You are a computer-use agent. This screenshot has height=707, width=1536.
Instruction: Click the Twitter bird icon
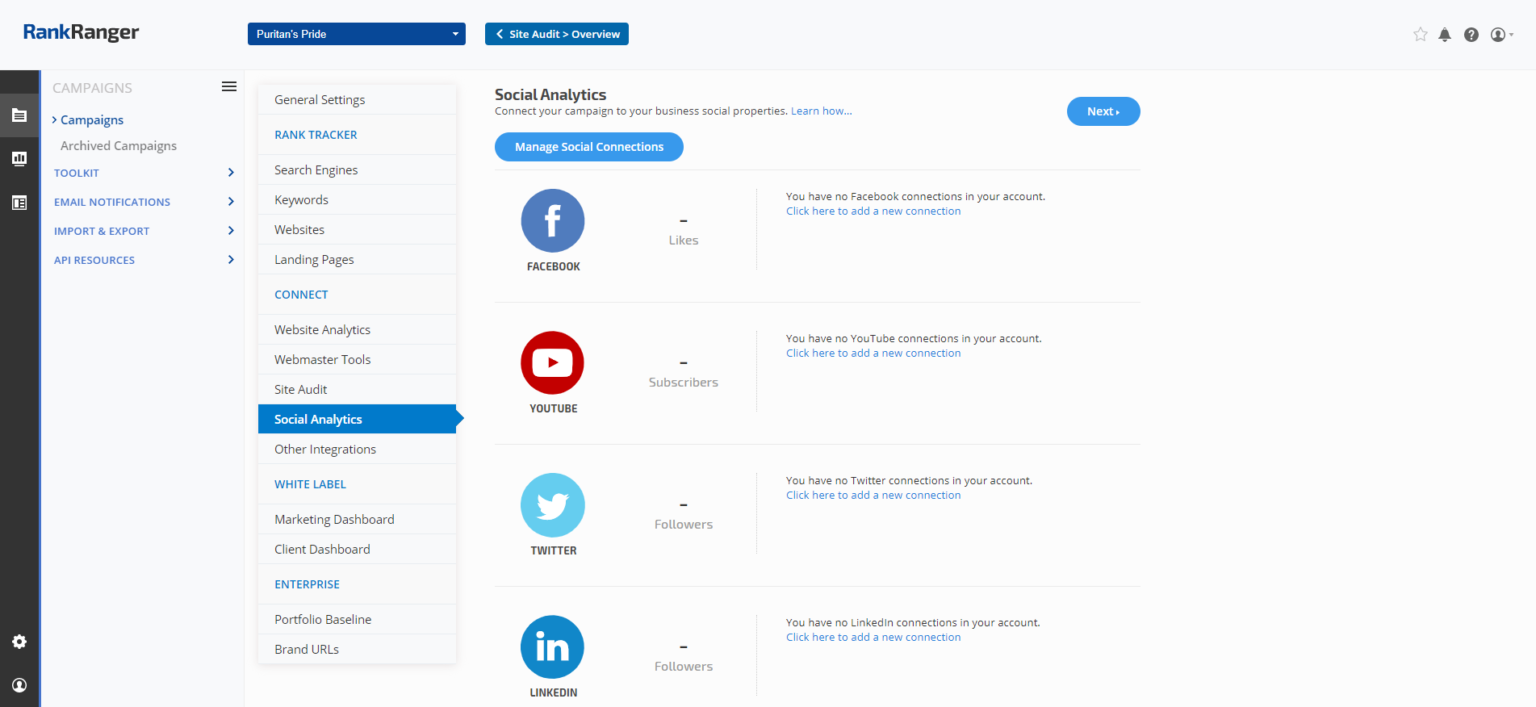(552, 505)
